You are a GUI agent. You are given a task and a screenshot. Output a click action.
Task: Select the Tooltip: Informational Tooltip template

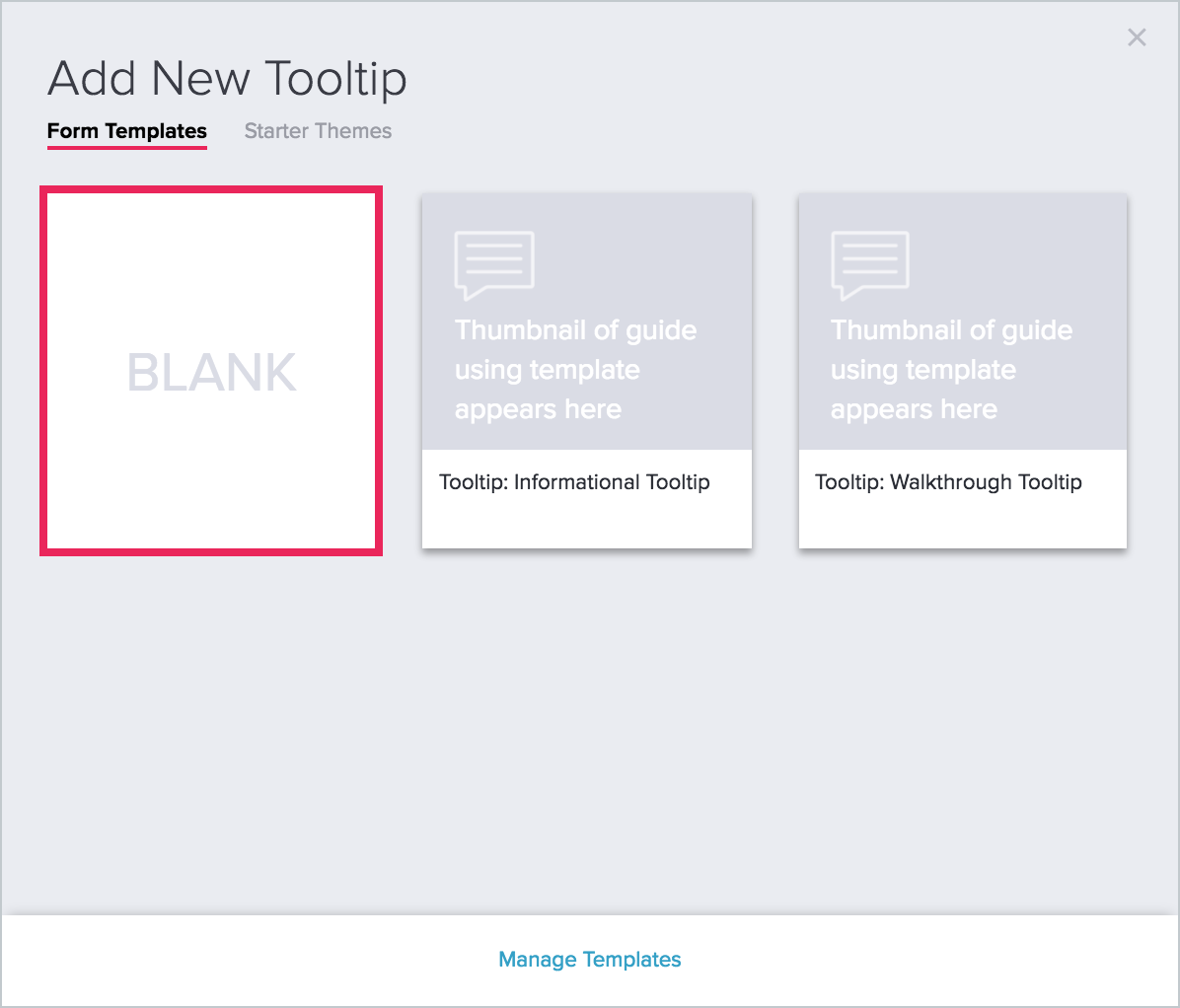point(587,370)
